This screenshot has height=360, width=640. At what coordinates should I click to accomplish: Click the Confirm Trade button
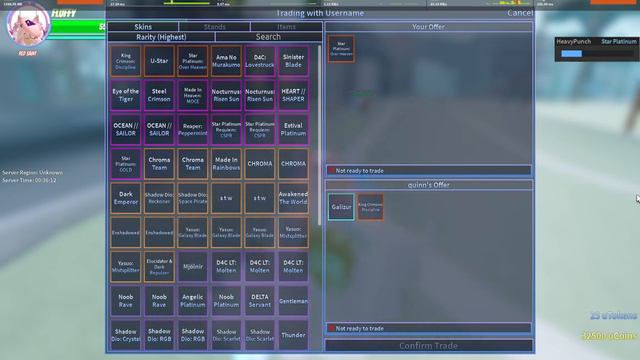click(429, 346)
